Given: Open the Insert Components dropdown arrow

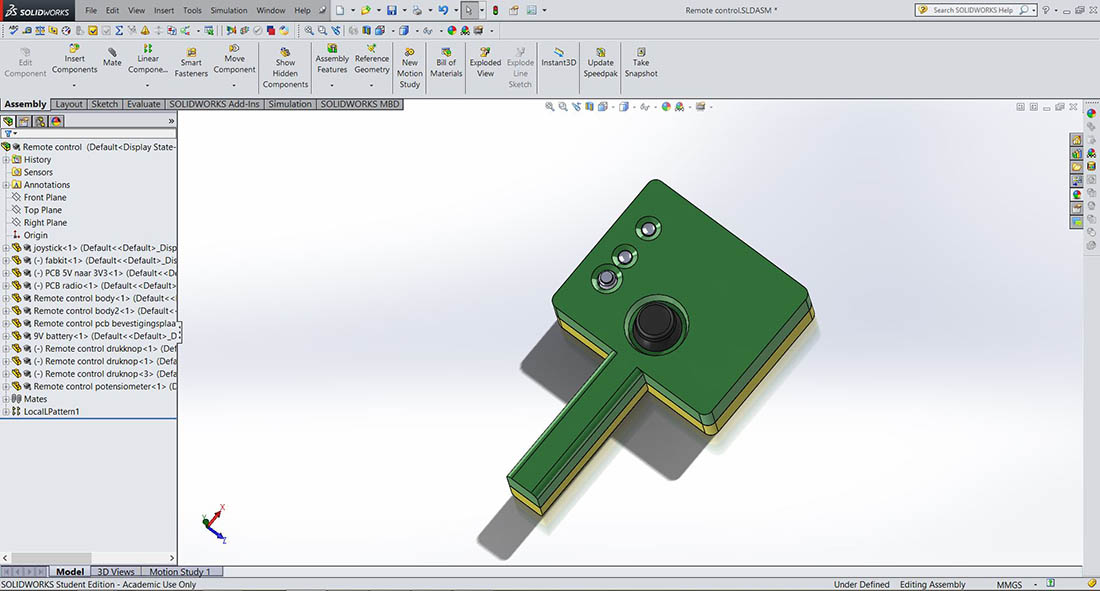Looking at the screenshot, I should (x=74, y=86).
